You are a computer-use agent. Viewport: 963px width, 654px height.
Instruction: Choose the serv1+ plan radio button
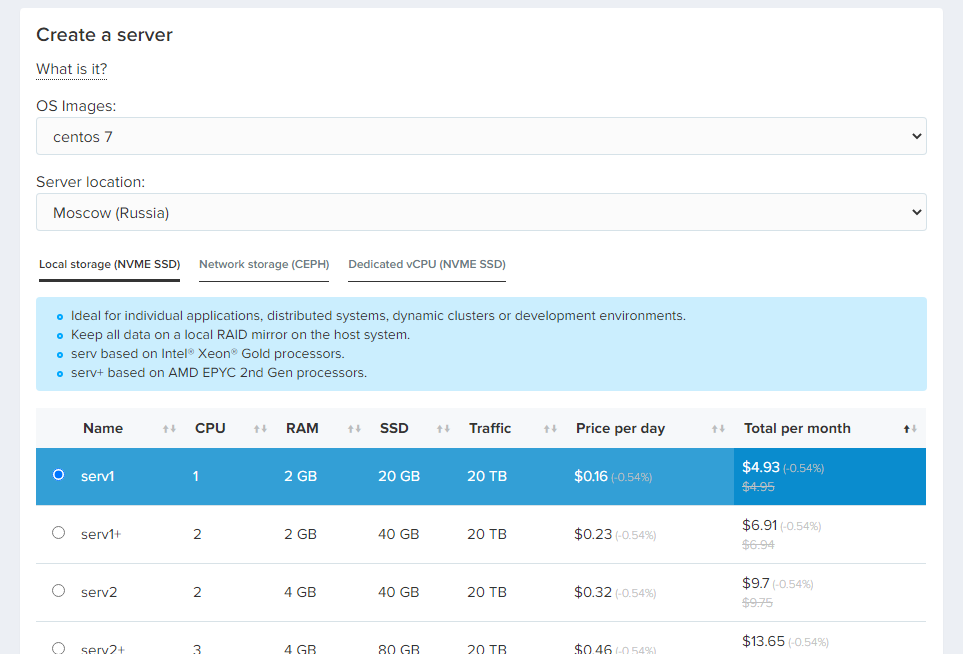click(x=58, y=533)
